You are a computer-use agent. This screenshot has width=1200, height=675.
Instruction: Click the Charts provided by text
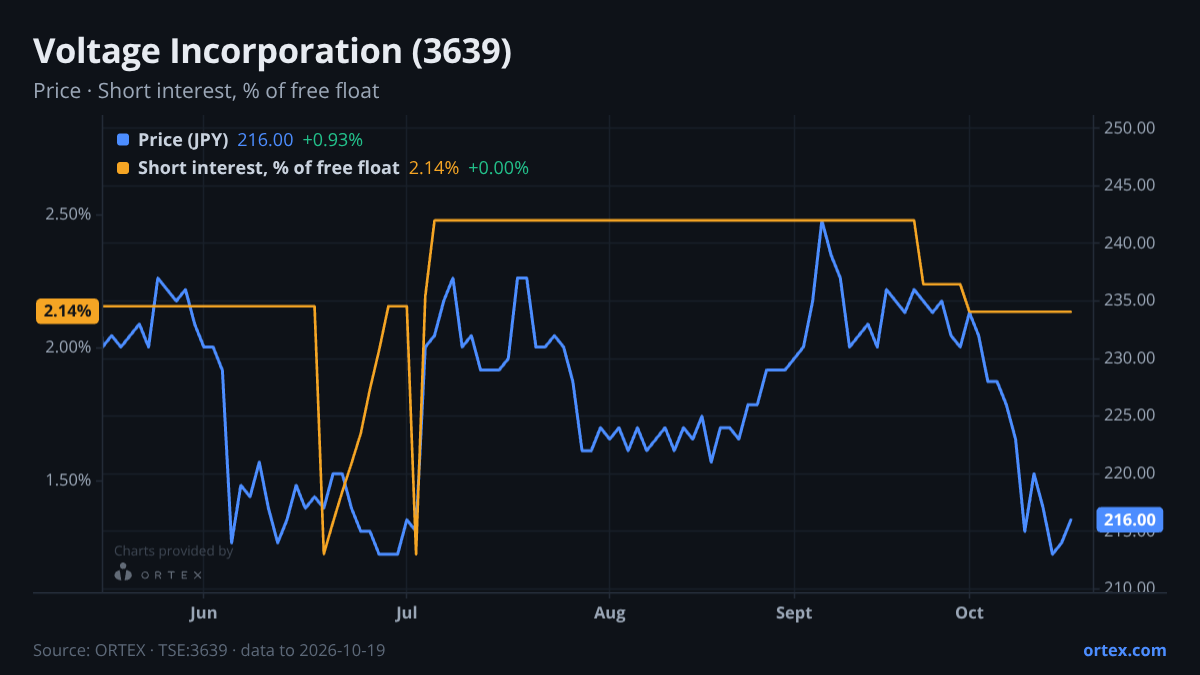pos(174,551)
